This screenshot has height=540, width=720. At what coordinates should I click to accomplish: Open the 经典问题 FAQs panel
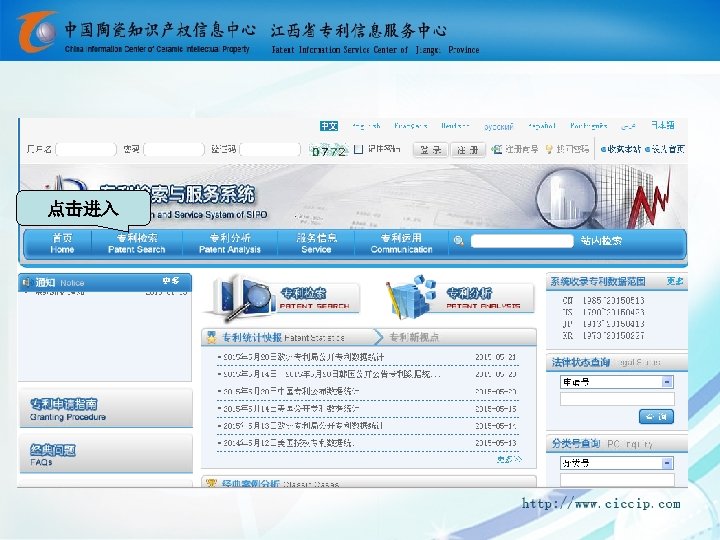coord(106,454)
